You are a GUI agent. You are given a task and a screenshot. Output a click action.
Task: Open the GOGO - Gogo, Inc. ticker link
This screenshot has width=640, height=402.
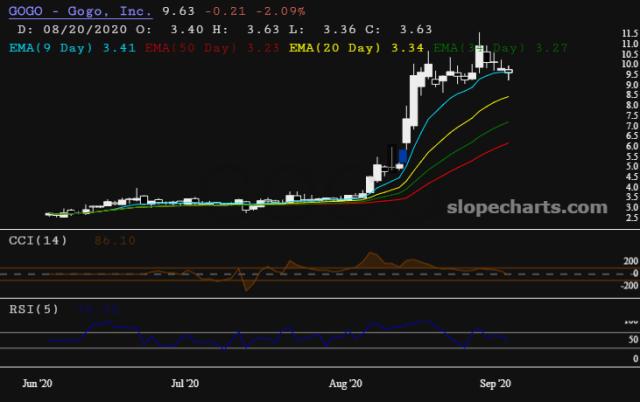pyautogui.click(x=80, y=11)
